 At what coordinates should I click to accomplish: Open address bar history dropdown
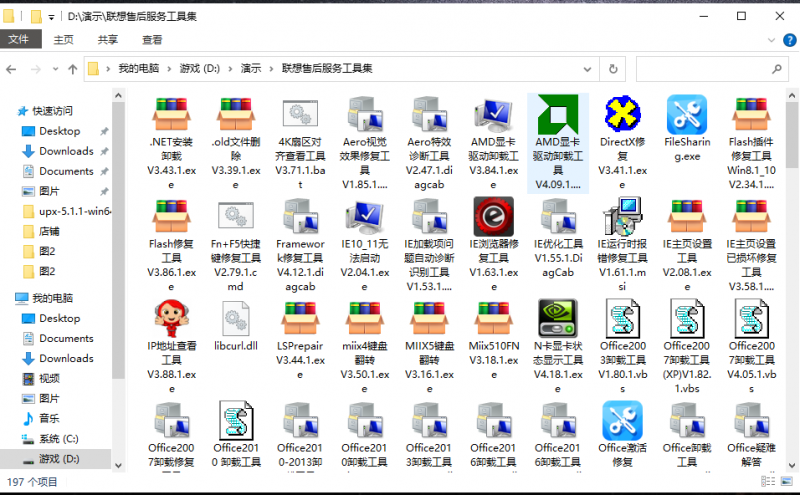[587, 69]
